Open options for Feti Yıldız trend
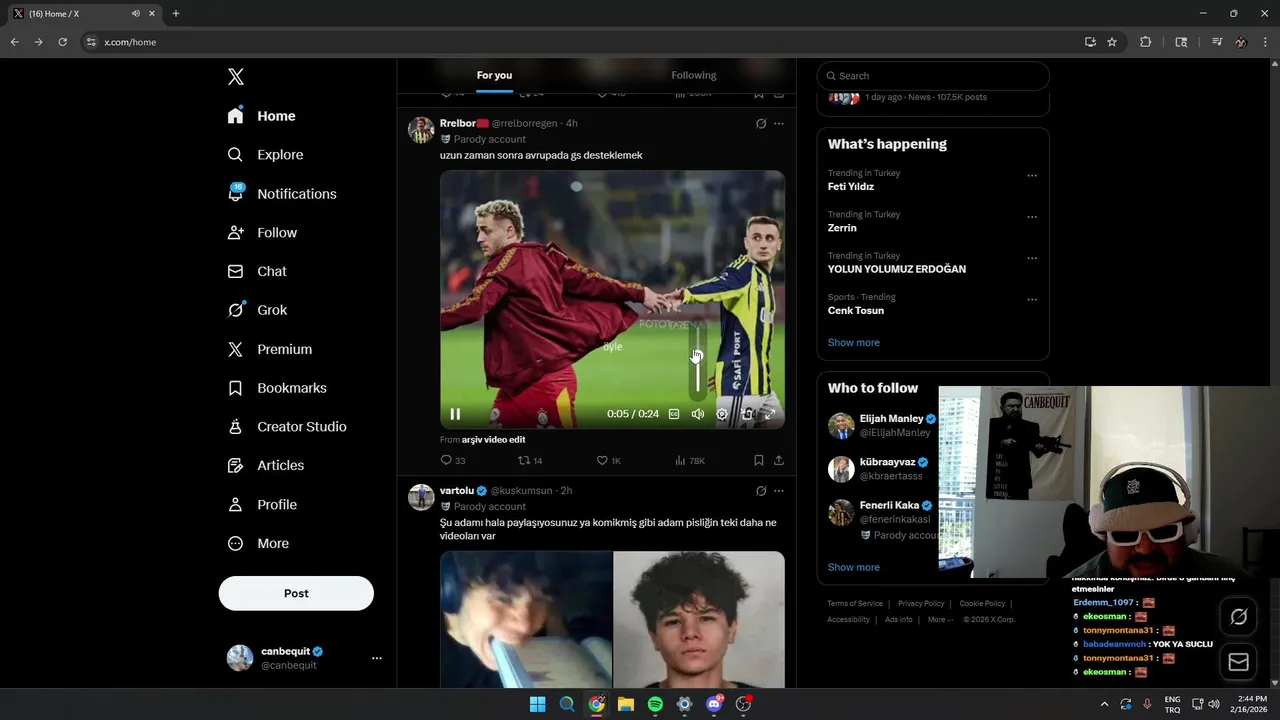This screenshot has height=720, width=1280. pos(1032,176)
